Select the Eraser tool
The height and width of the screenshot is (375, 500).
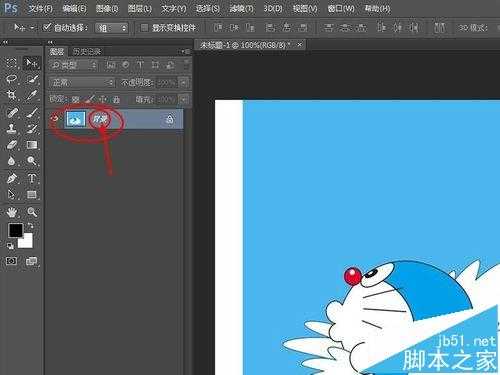11,145
